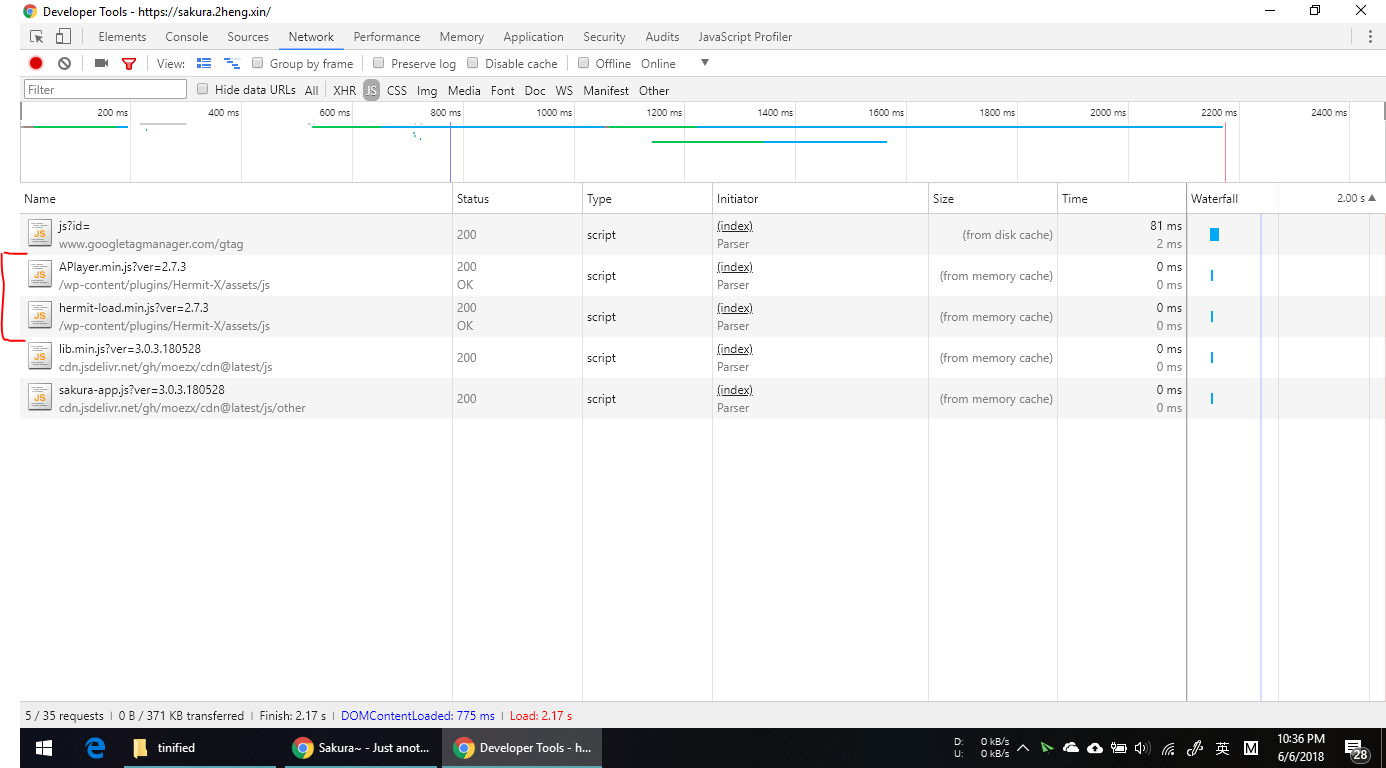Tick the Disable cache checkbox
The width and height of the screenshot is (1386, 768).
[473, 63]
